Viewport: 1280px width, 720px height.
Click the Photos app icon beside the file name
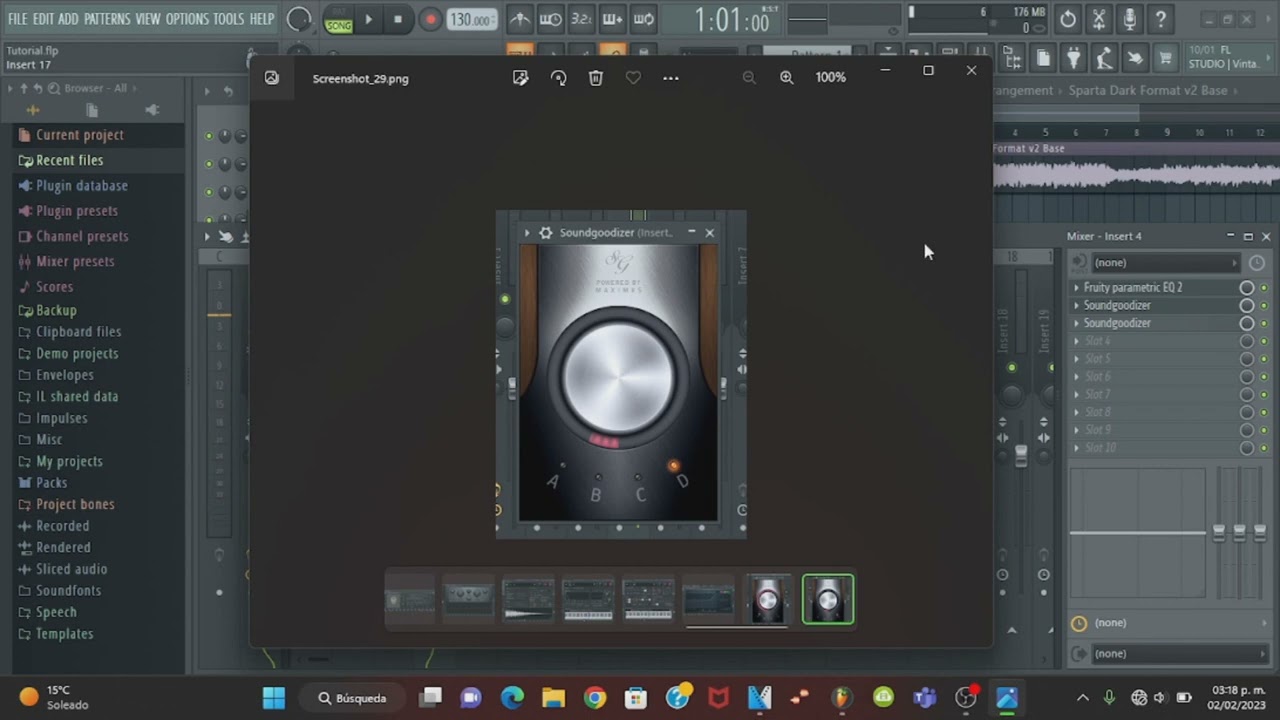coord(272,78)
